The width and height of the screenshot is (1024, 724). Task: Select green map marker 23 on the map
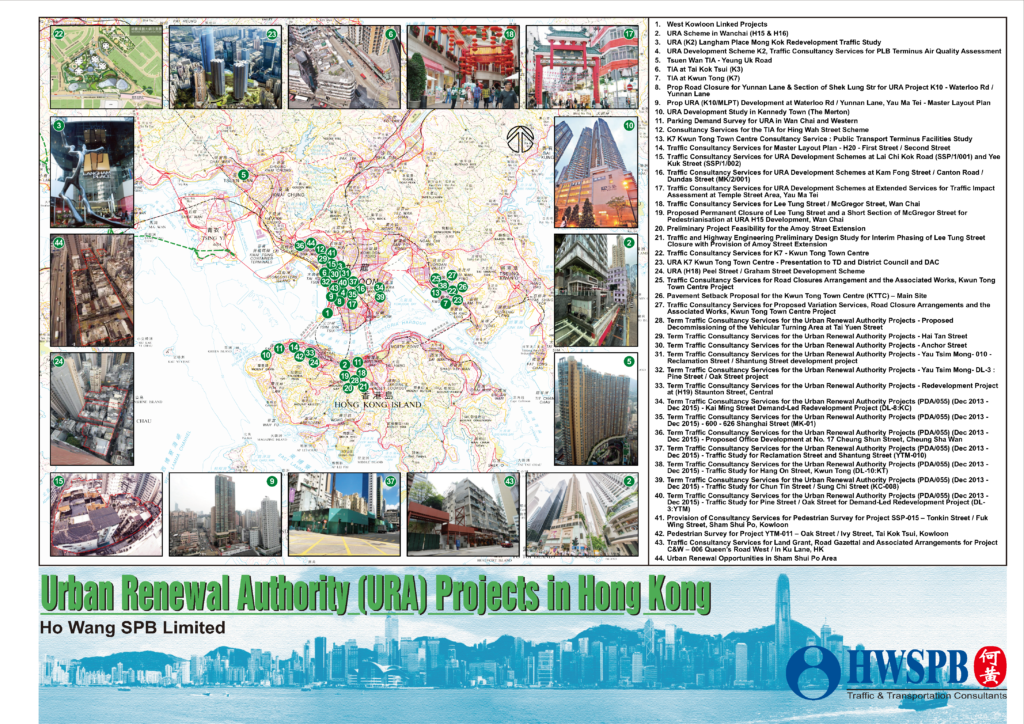[x=458, y=300]
